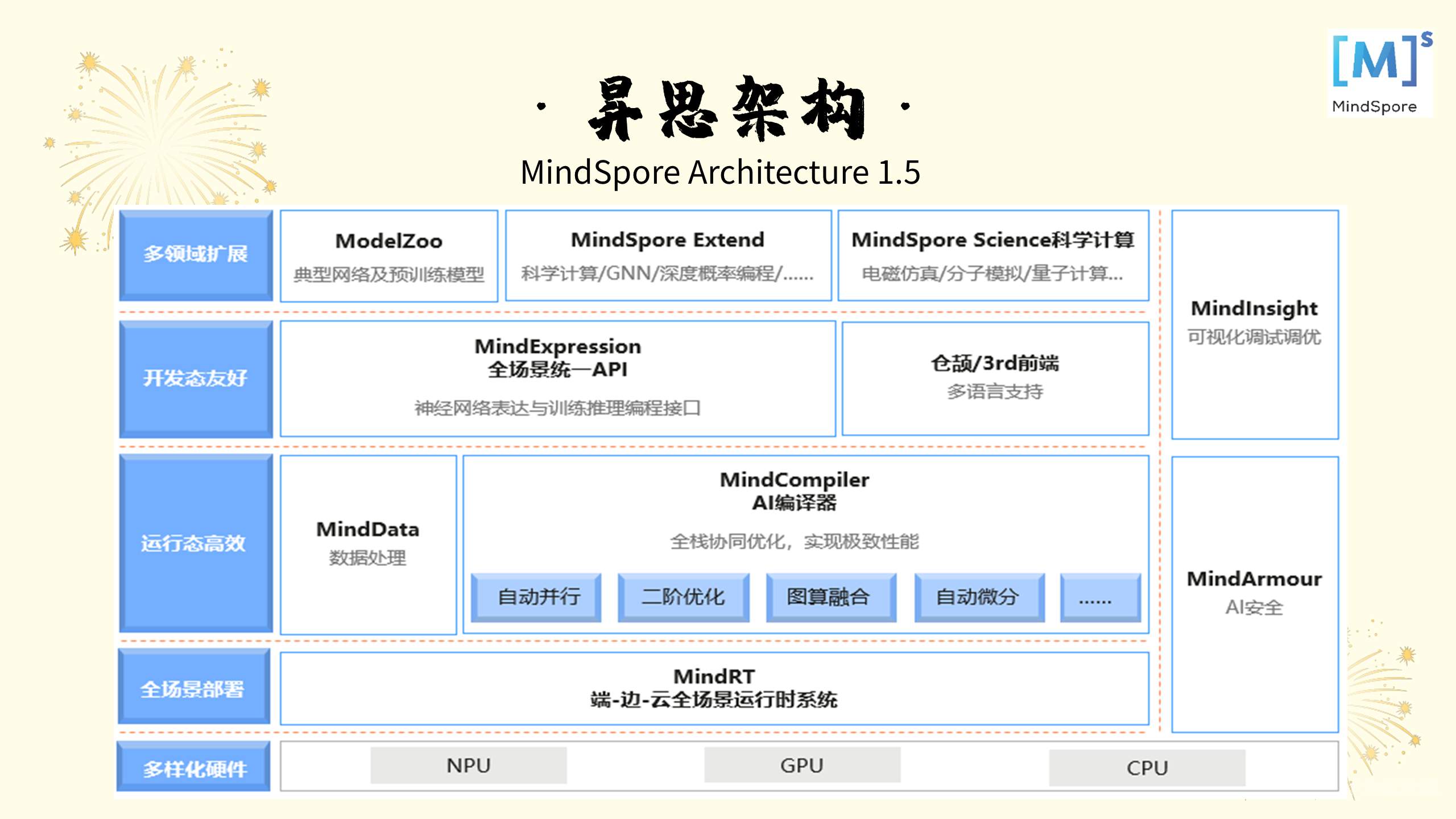Image resolution: width=1456 pixels, height=819 pixels.
Task: Select the GPU hardware box
Action: click(x=802, y=766)
